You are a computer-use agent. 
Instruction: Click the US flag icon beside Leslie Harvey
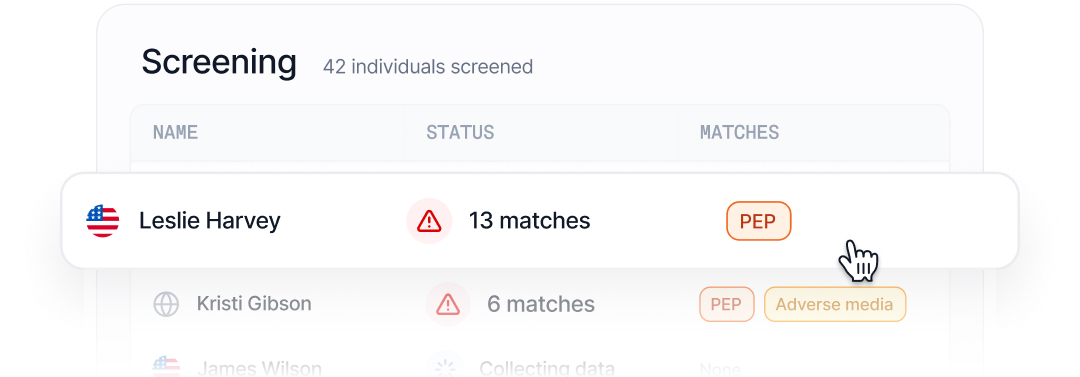(103, 221)
